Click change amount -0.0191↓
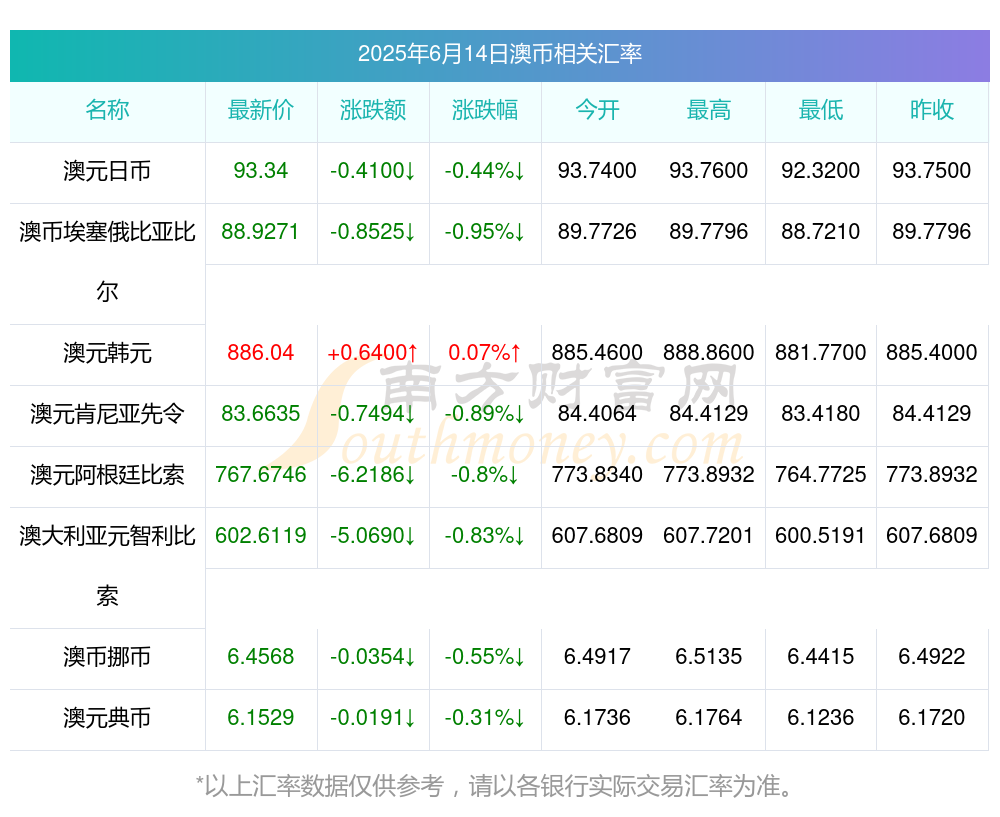 tap(373, 718)
